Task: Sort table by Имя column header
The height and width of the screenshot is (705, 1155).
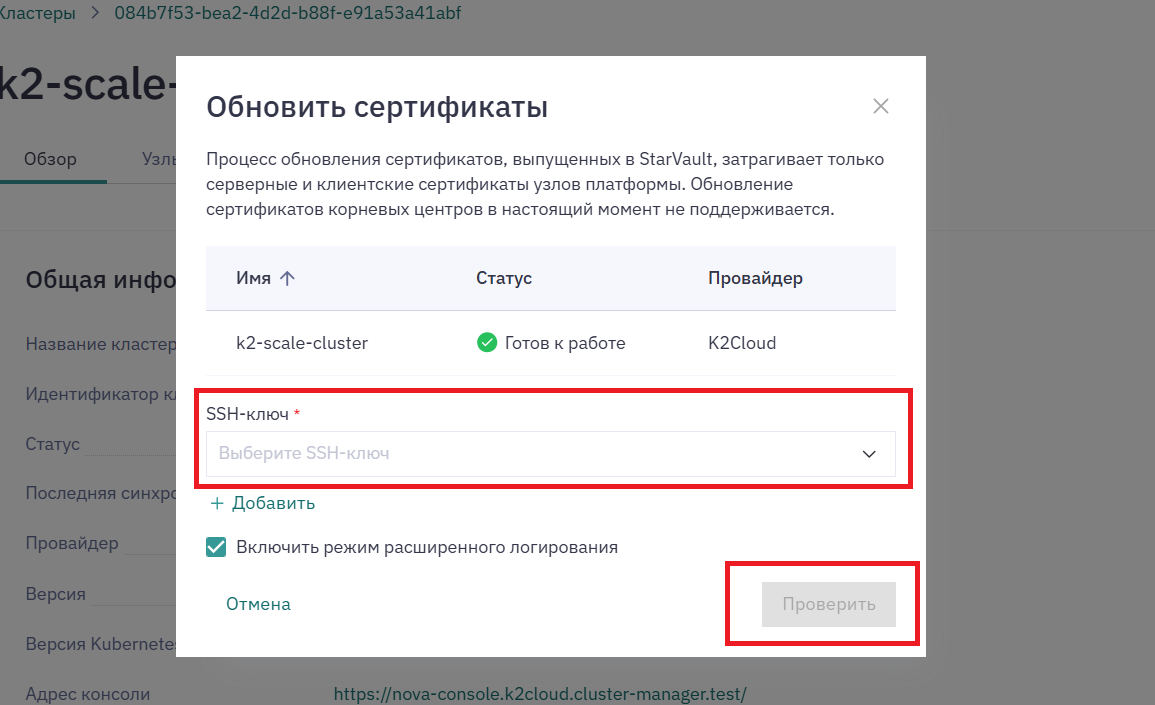Action: tap(253, 278)
